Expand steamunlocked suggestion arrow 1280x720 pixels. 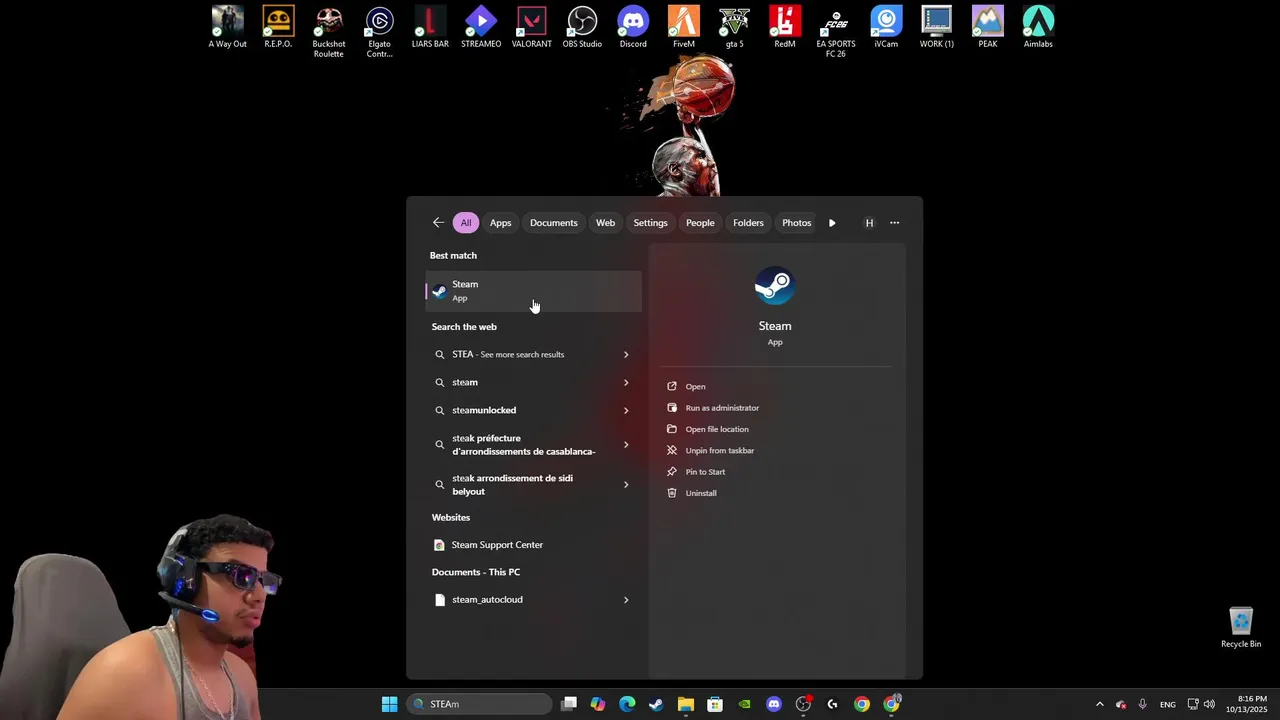coord(626,411)
